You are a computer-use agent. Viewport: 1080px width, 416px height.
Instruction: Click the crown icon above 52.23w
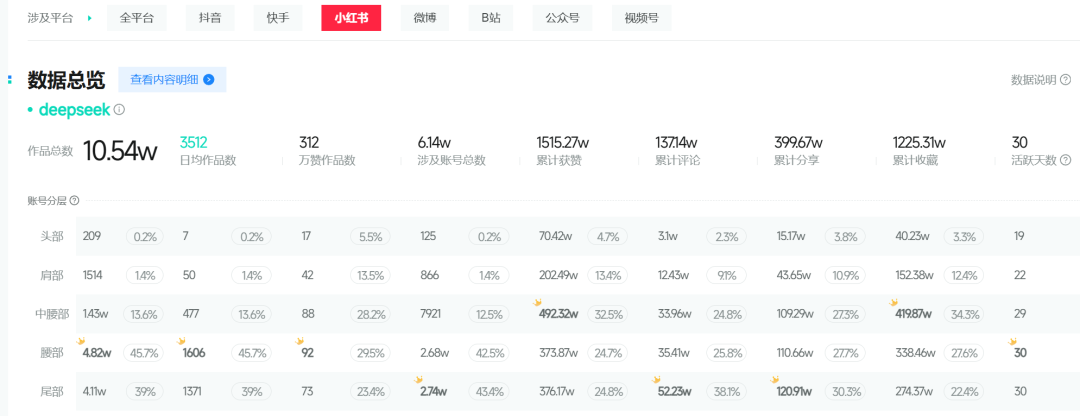point(656,379)
